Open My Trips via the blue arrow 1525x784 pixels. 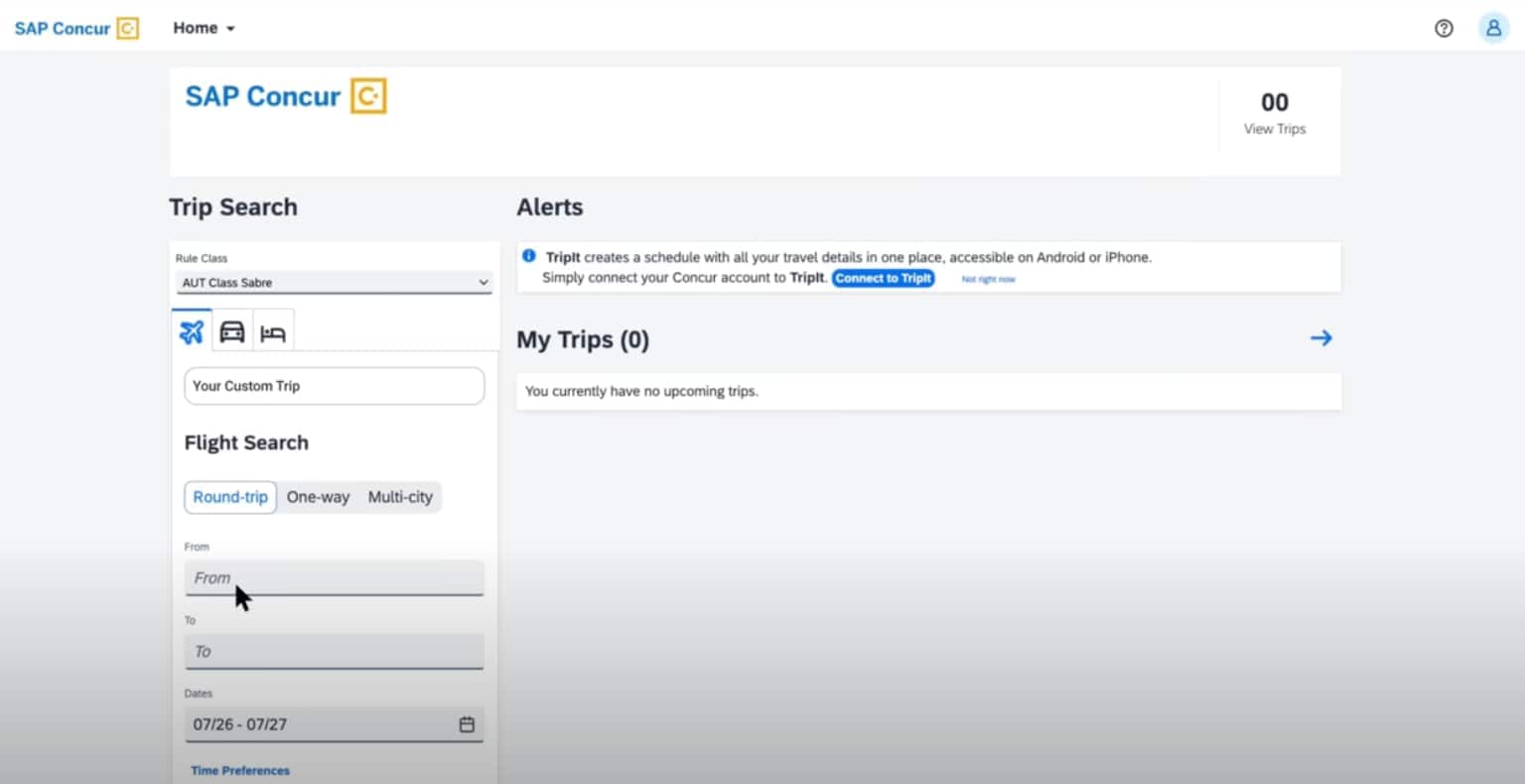[x=1320, y=338]
